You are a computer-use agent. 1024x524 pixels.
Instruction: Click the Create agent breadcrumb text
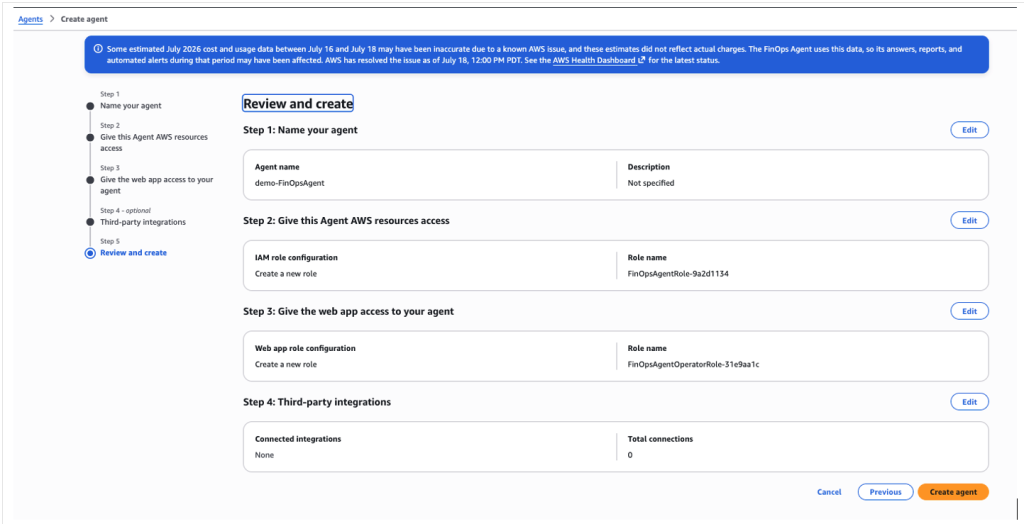coord(84,19)
